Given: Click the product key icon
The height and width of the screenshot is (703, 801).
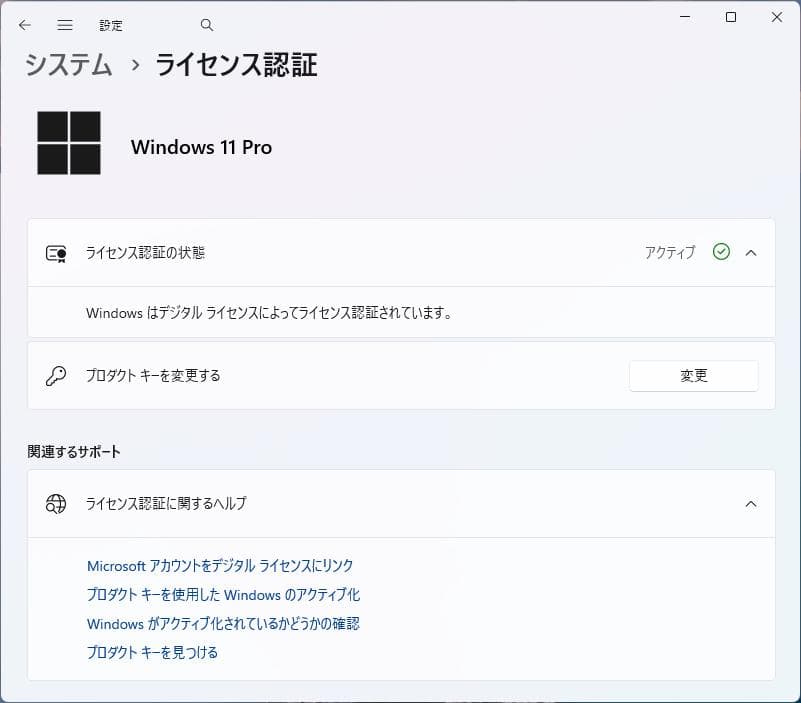Looking at the screenshot, I should [56, 376].
